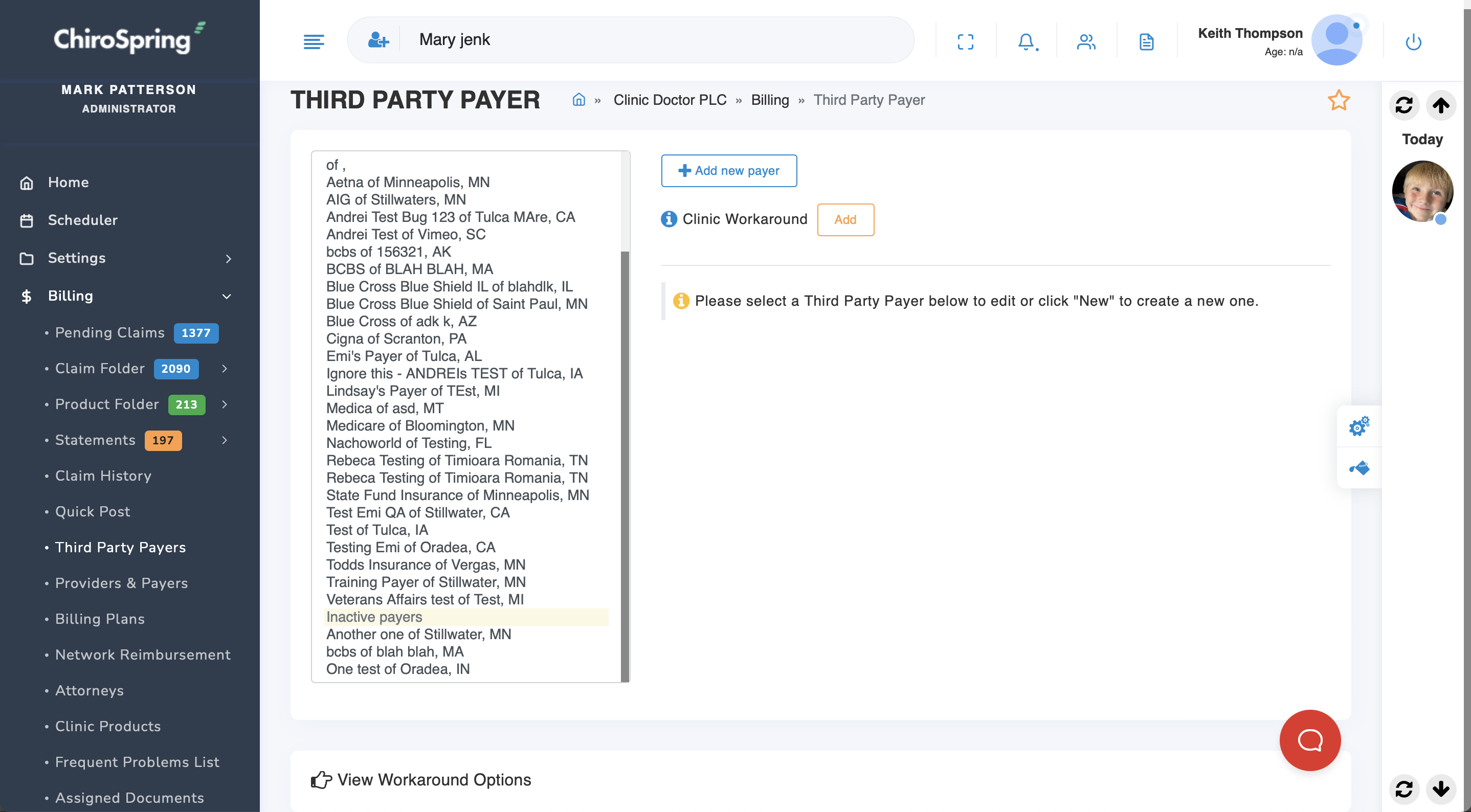
Task: Open Keith Thompson's profile avatar
Action: [x=1338, y=39]
